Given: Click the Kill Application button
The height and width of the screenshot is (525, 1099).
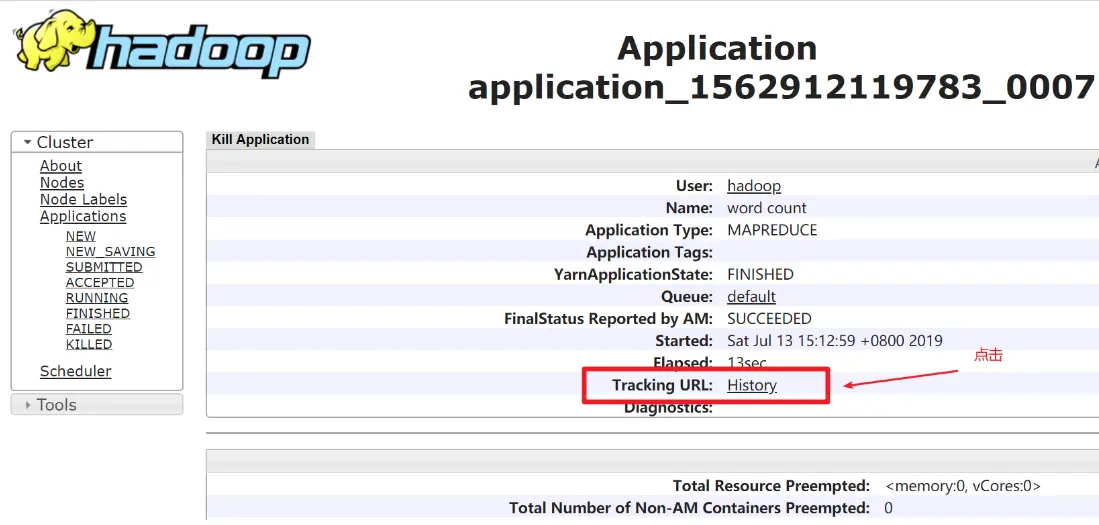Looking at the screenshot, I should [x=260, y=139].
